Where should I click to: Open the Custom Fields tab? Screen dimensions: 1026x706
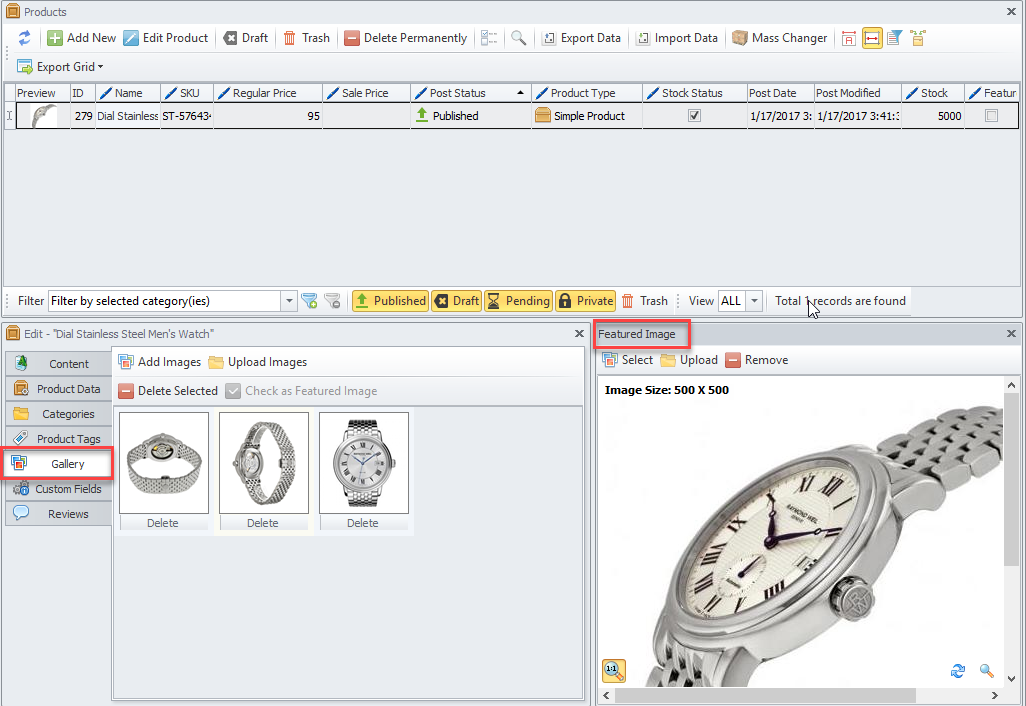[x=59, y=489]
